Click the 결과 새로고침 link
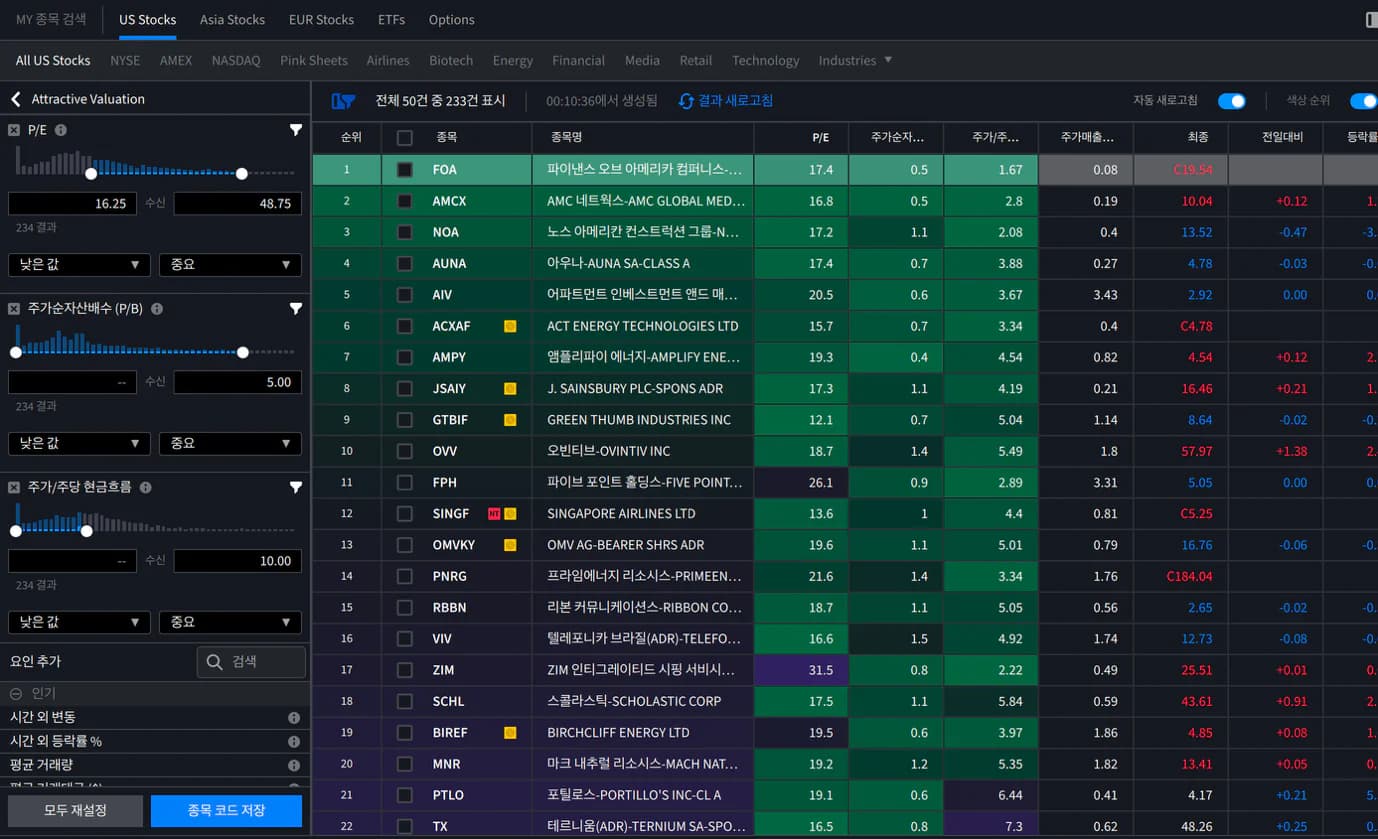This screenshot has height=839, width=1378. click(735, 101)
